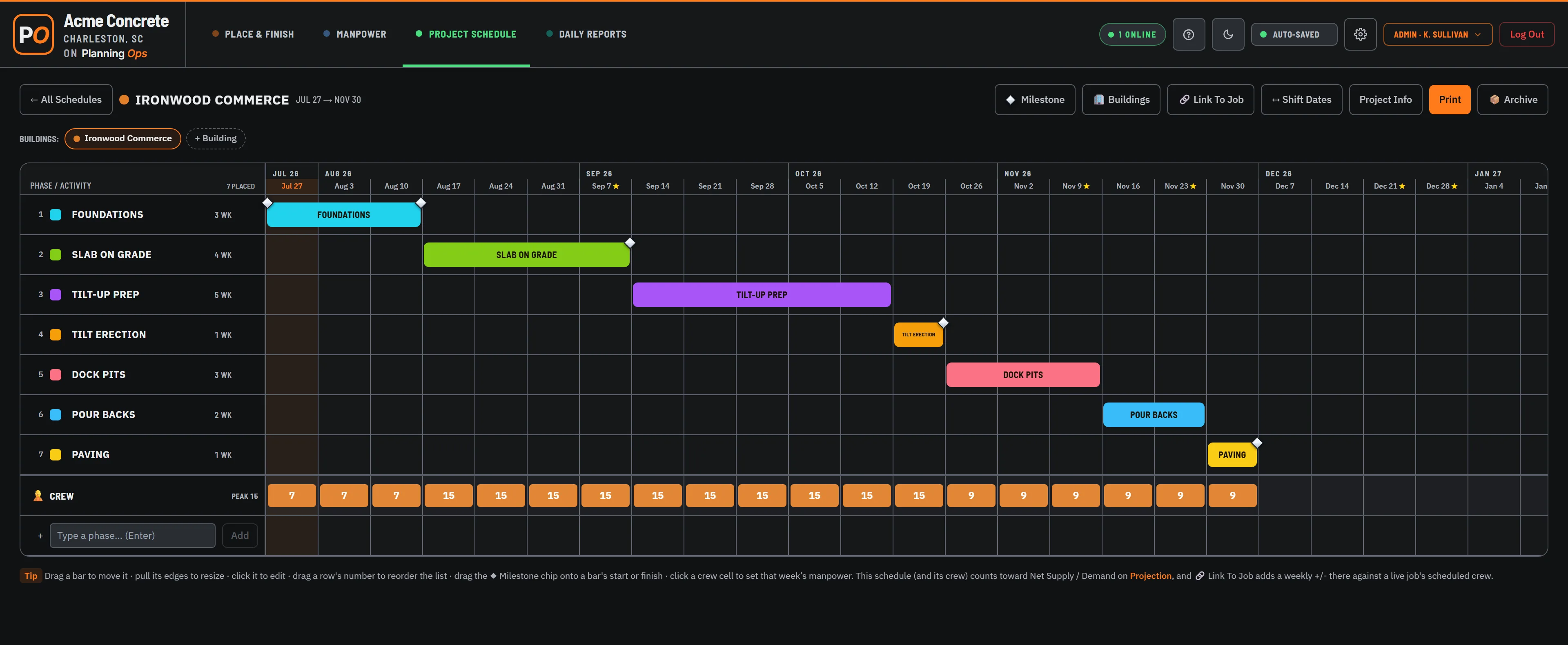Click row number 1 for Foundations
This screenshot has height=645, width=1568.
click(41, 215)
